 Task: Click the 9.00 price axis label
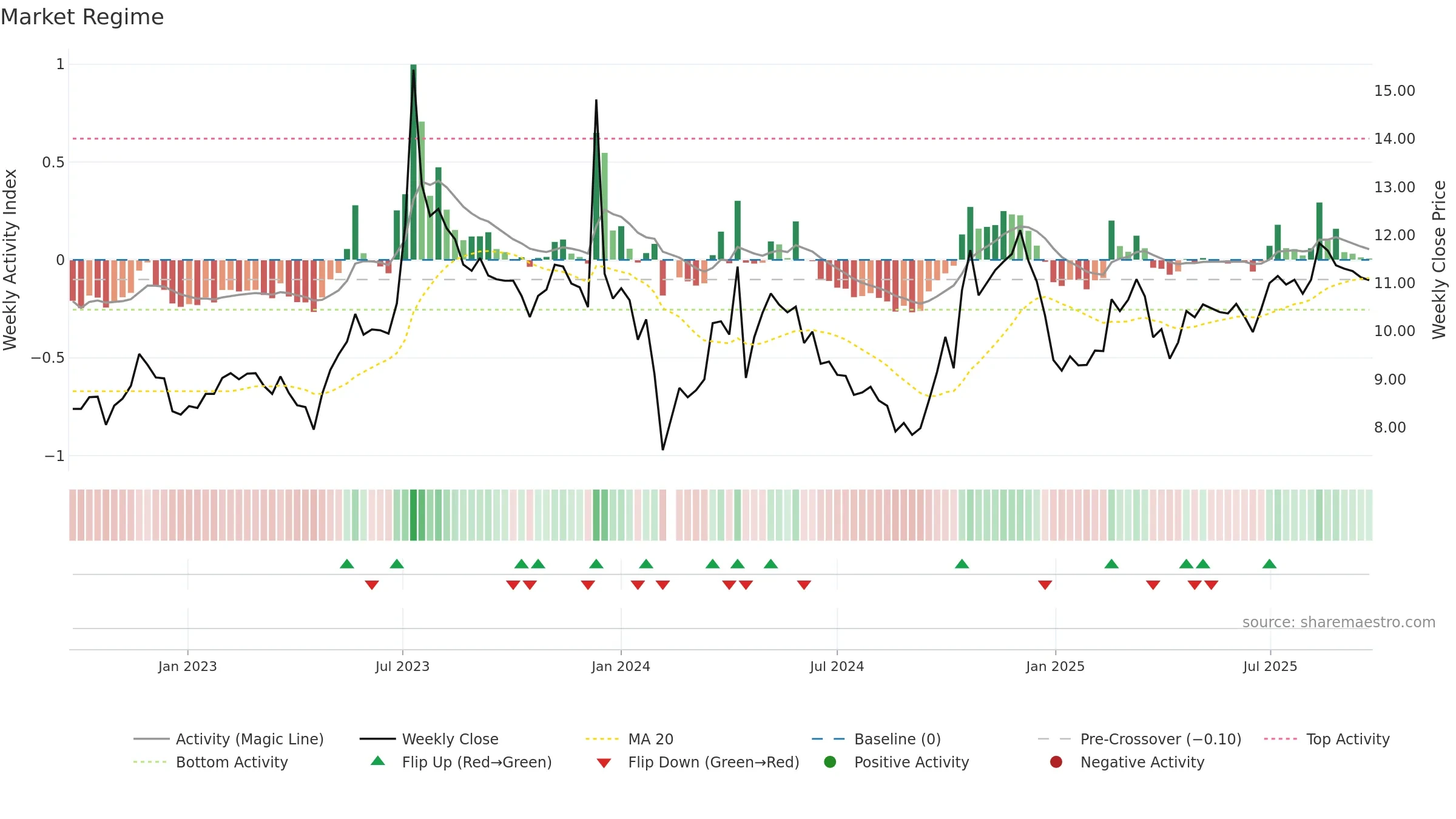pos(1390,380)
